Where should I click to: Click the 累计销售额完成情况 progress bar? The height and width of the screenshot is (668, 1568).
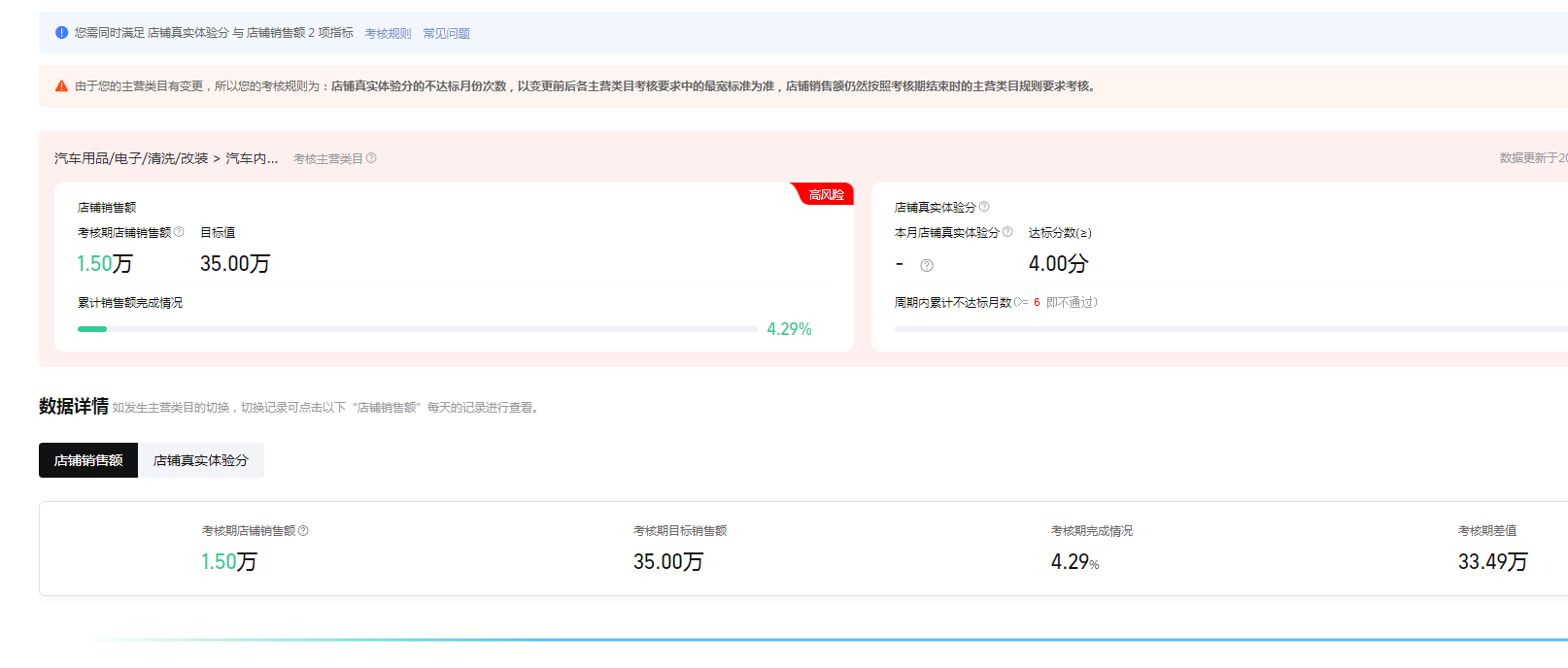coord(418,329)
